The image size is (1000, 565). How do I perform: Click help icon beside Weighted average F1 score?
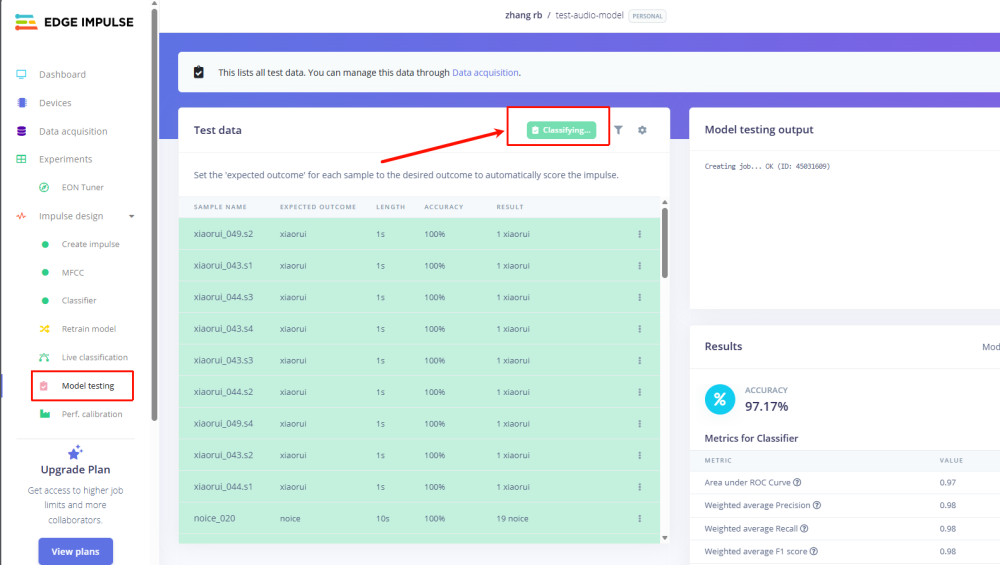pyautogui.click(x=814, y=551)
